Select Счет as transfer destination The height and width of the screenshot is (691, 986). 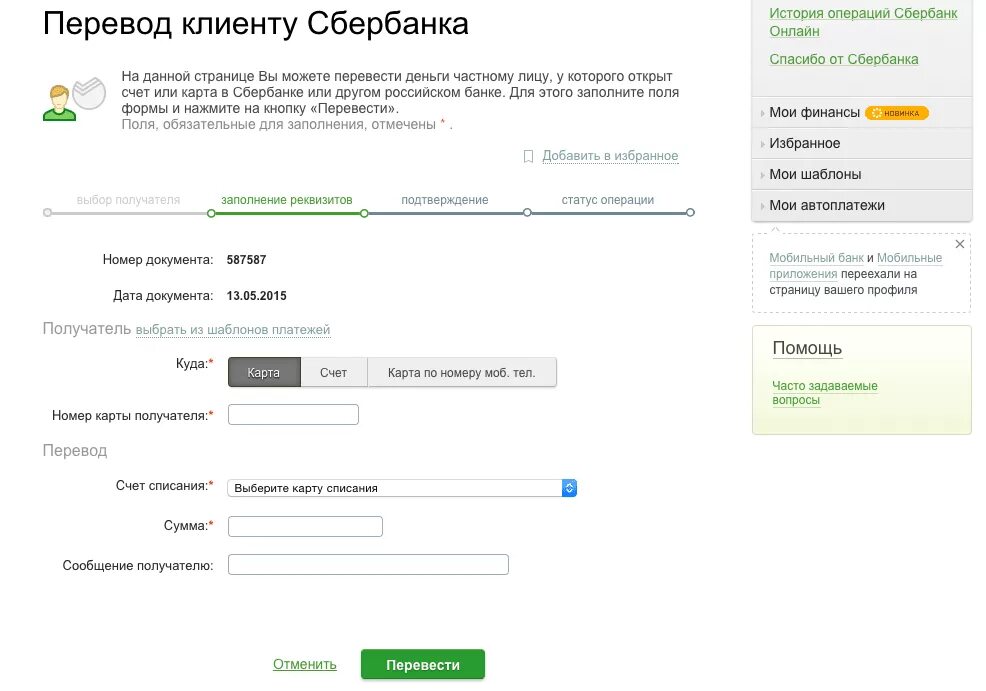[333, 372]
